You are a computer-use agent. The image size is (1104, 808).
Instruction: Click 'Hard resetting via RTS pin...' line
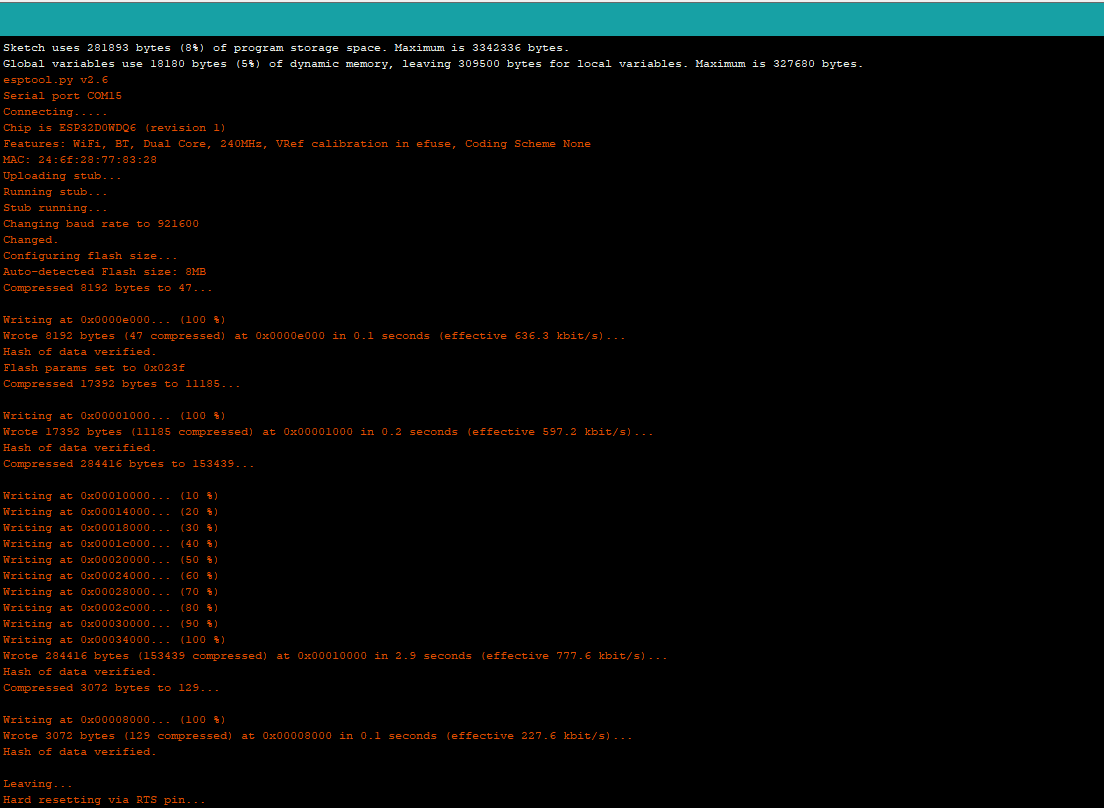(x=104, y=800)
